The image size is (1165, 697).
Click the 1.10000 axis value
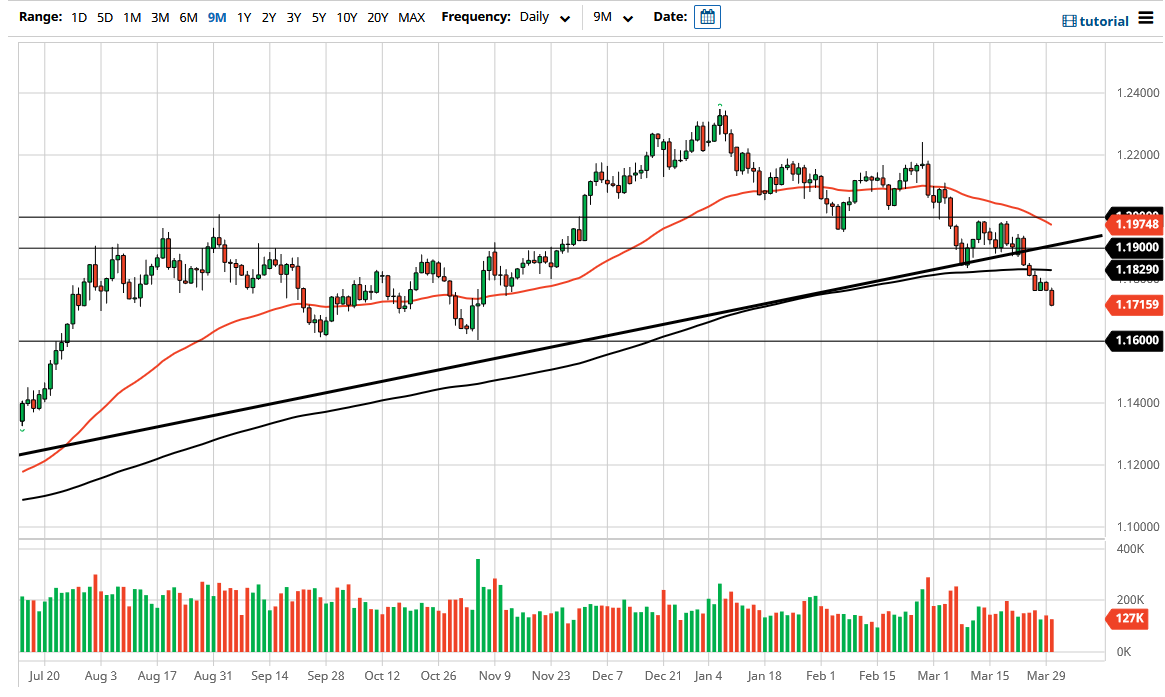click(x=1138, y=527)
